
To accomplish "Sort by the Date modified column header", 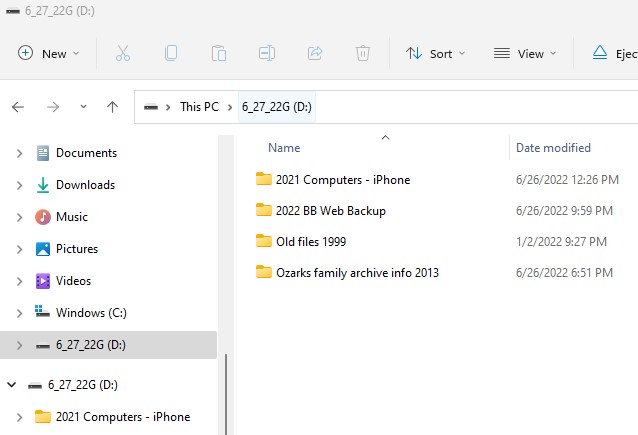I will (x=553, y=148).
